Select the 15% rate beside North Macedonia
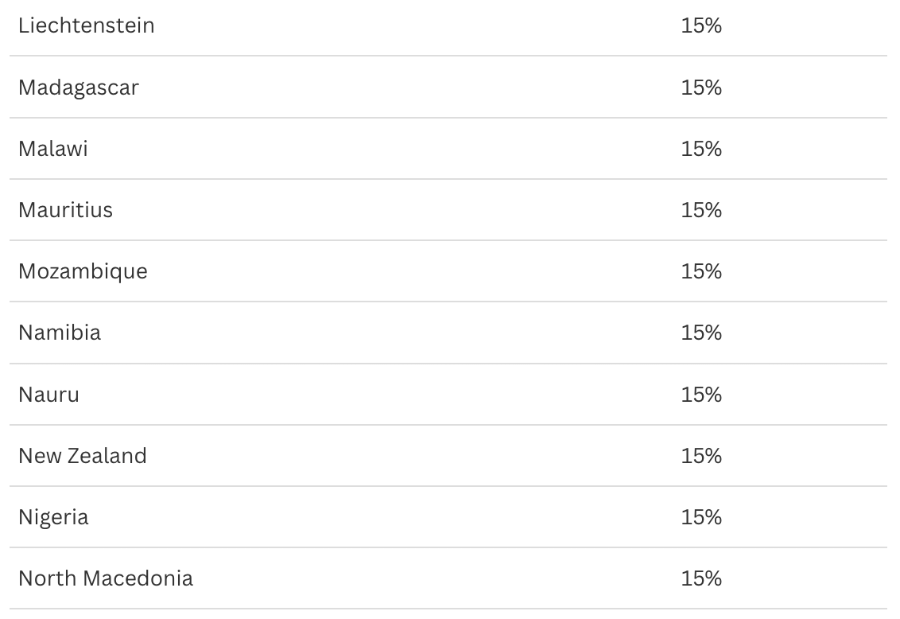 tap(701, 578)
